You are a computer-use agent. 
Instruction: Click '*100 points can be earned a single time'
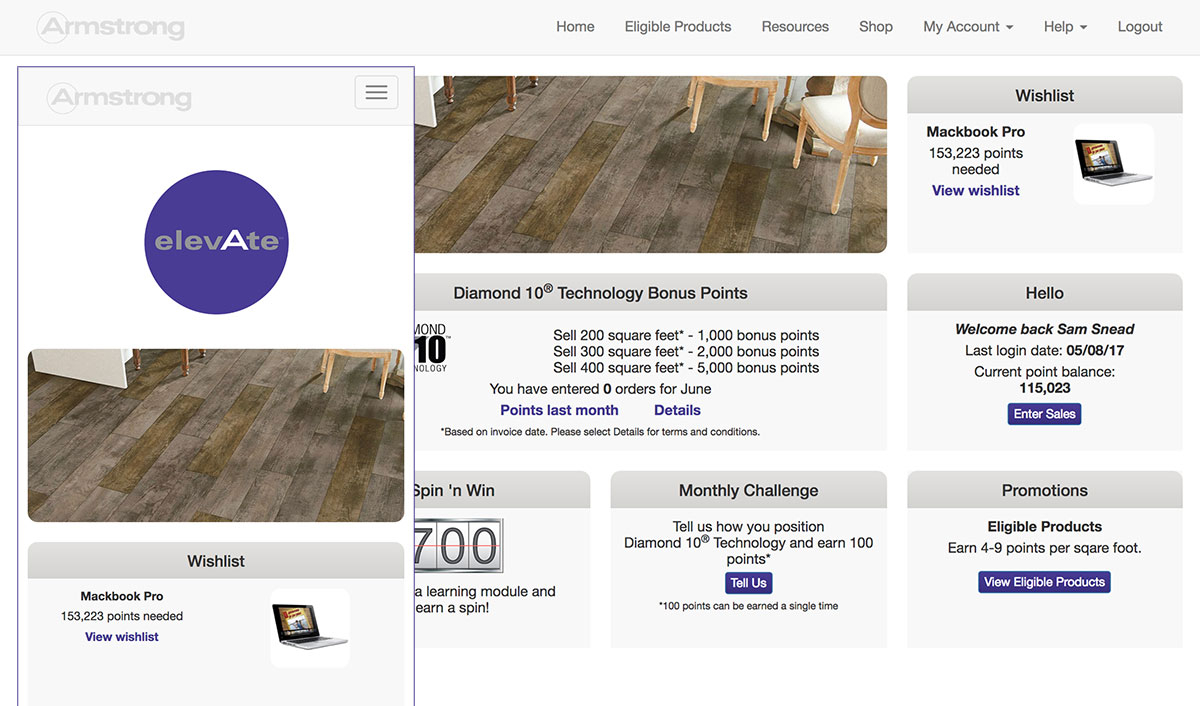pyautogui.click(x=748, y=606)
